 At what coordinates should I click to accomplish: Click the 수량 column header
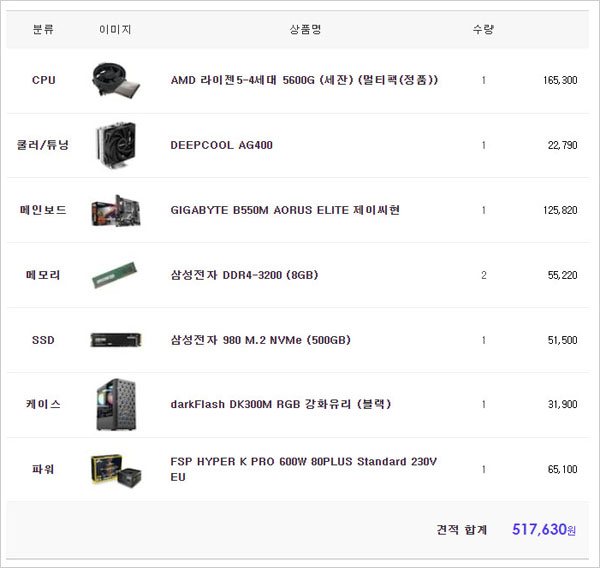coord(483,29)
